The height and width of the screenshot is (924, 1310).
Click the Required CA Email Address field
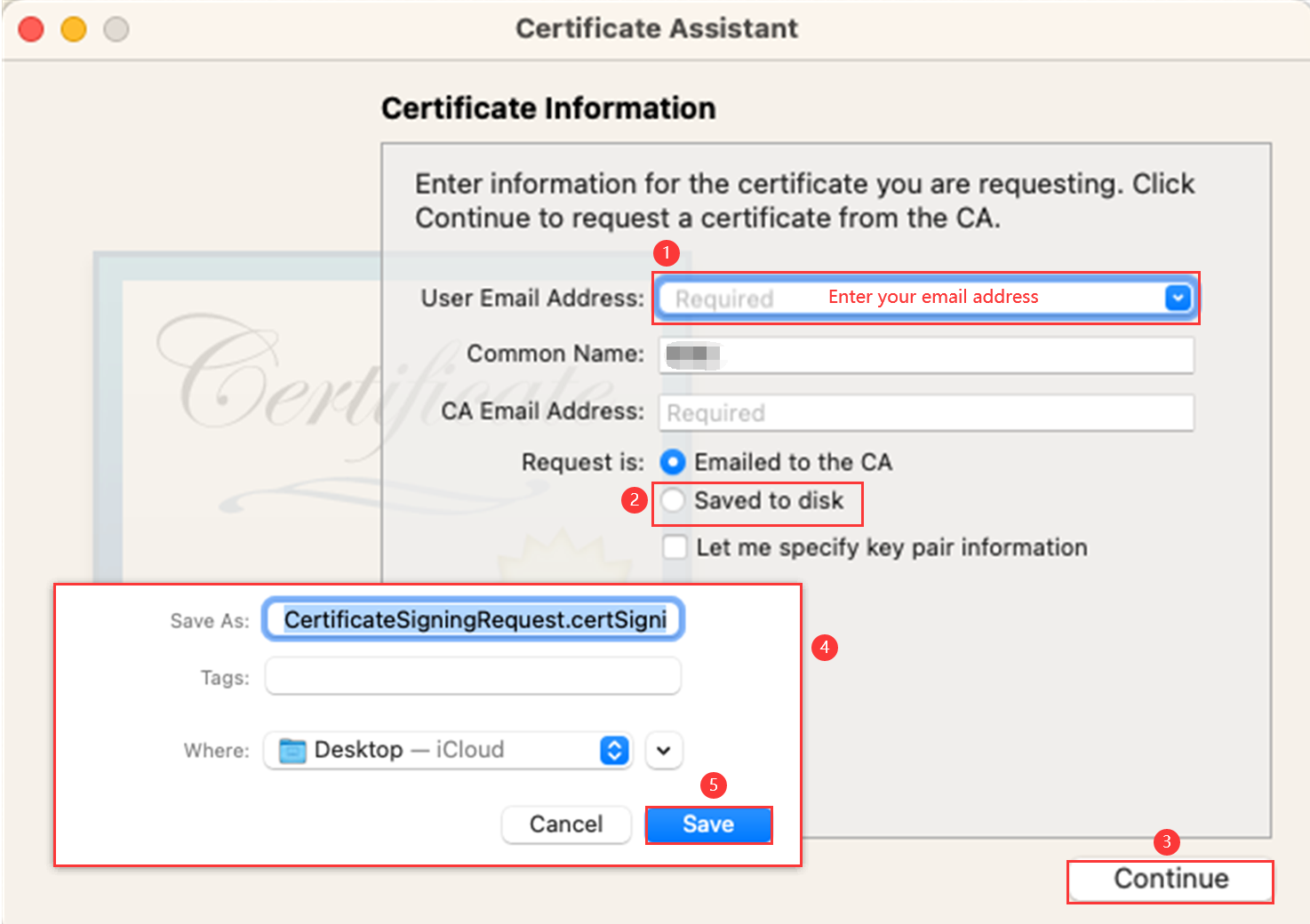pyautogui.click(x=924, y=412)
